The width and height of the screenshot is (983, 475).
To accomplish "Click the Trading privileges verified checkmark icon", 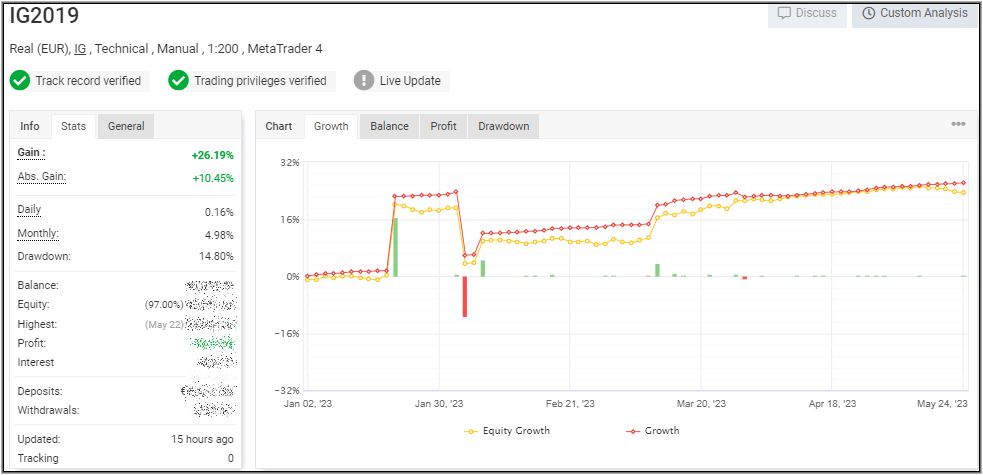I will pos(179,81).
